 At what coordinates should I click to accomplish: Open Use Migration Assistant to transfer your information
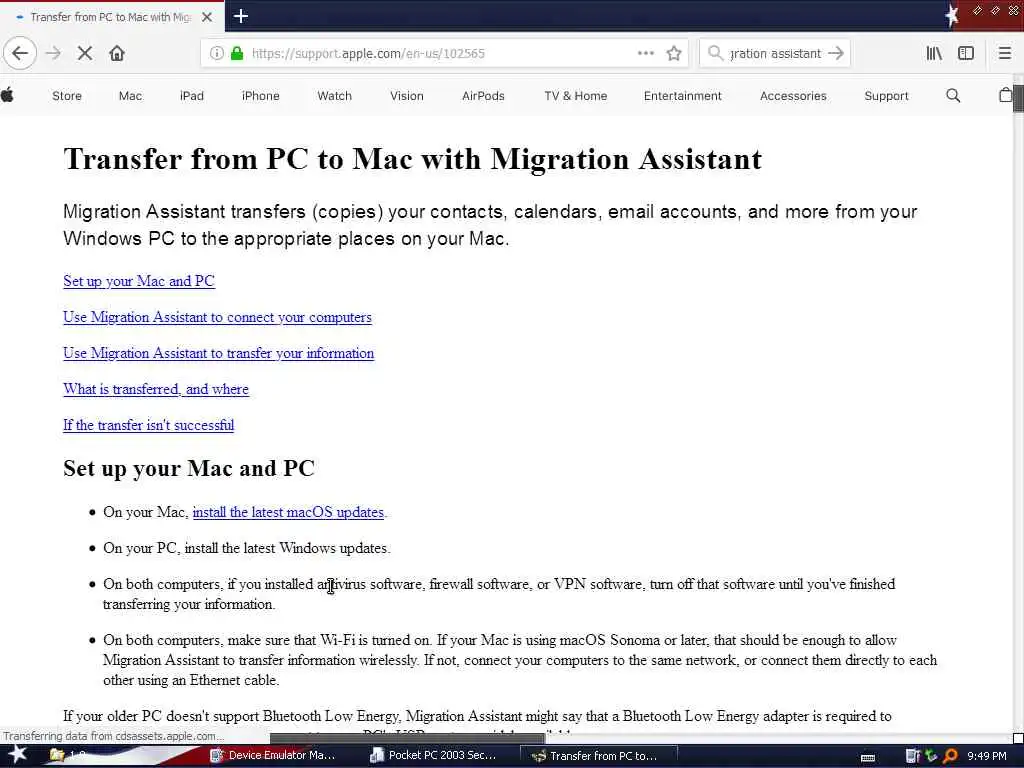(x=218, y=353)
